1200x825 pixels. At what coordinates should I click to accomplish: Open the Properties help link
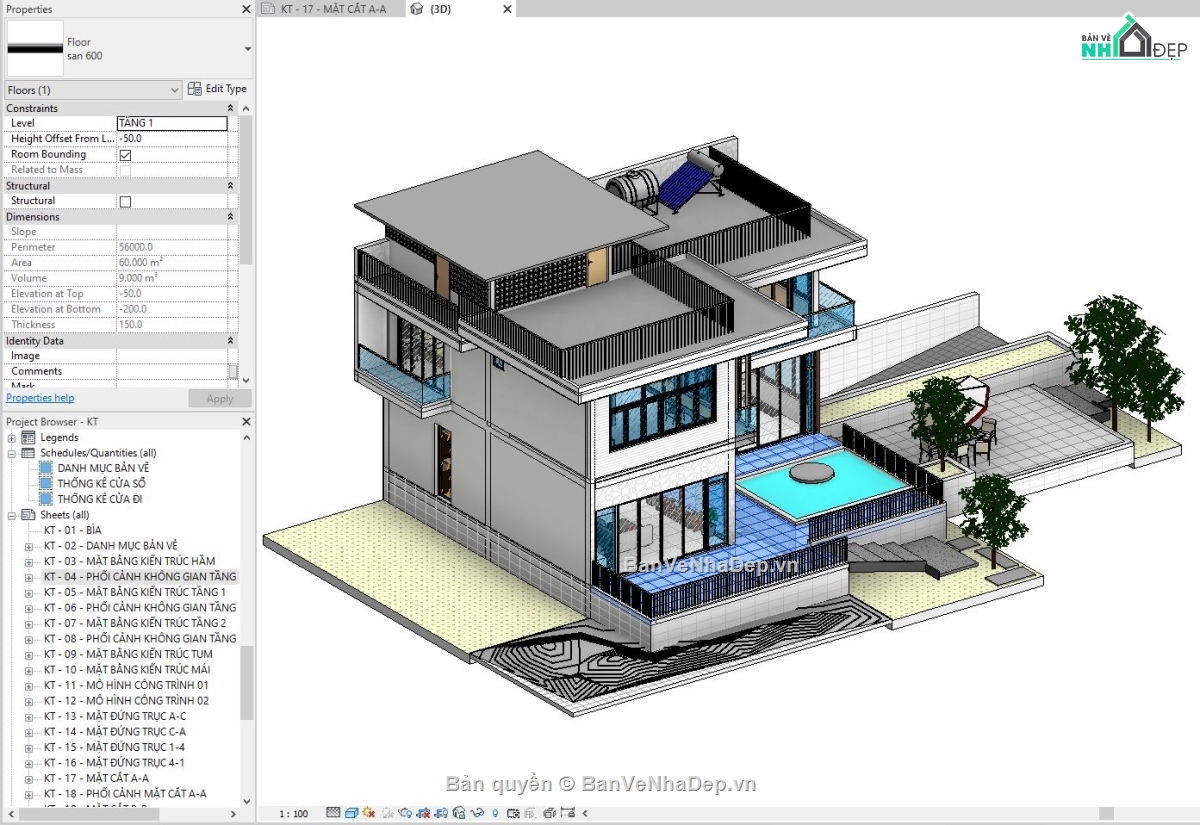40,398
